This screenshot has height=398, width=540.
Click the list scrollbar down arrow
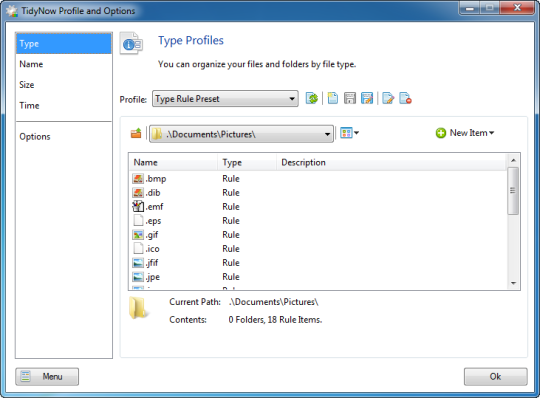(x=513, y=283)
